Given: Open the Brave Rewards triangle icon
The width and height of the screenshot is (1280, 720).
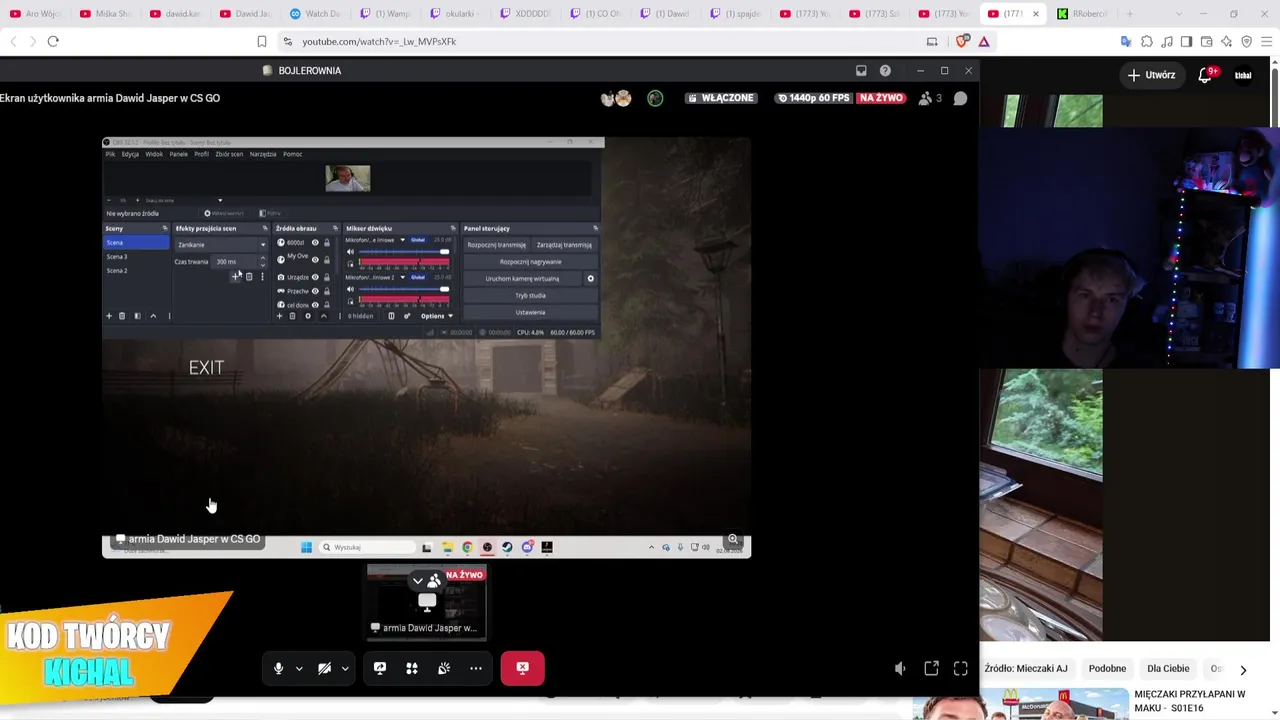Looking at the screenshot, I should 984,41.
